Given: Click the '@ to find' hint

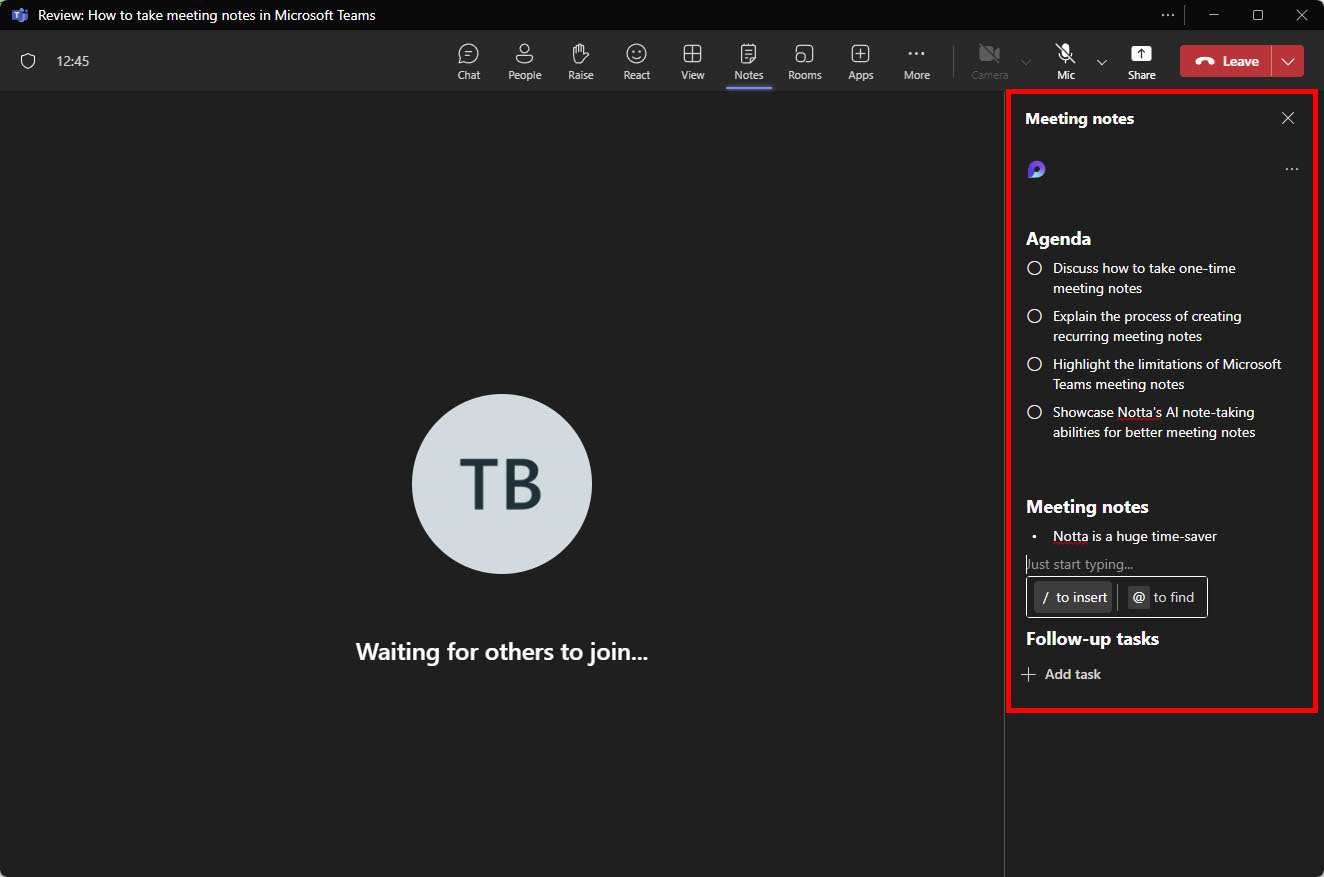Looking at the screenshot, I should pos(1162,597).
